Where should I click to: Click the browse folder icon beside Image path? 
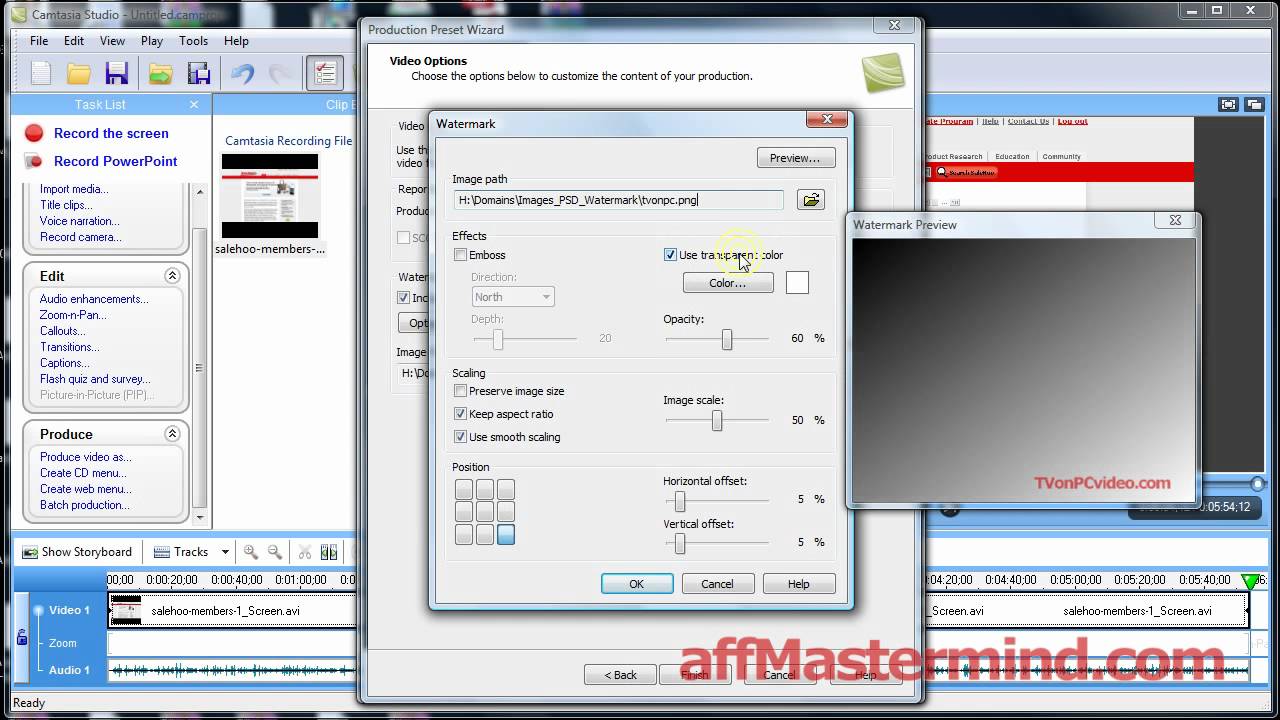(811, 200)
